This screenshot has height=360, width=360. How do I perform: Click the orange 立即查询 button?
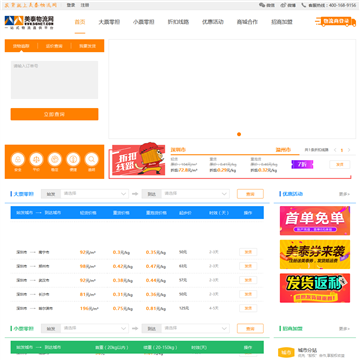point(54,114)
